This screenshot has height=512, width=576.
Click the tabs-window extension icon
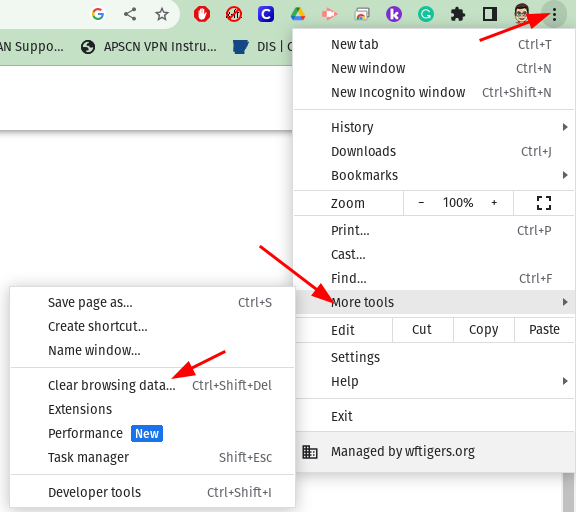click(x=362, y=14)
